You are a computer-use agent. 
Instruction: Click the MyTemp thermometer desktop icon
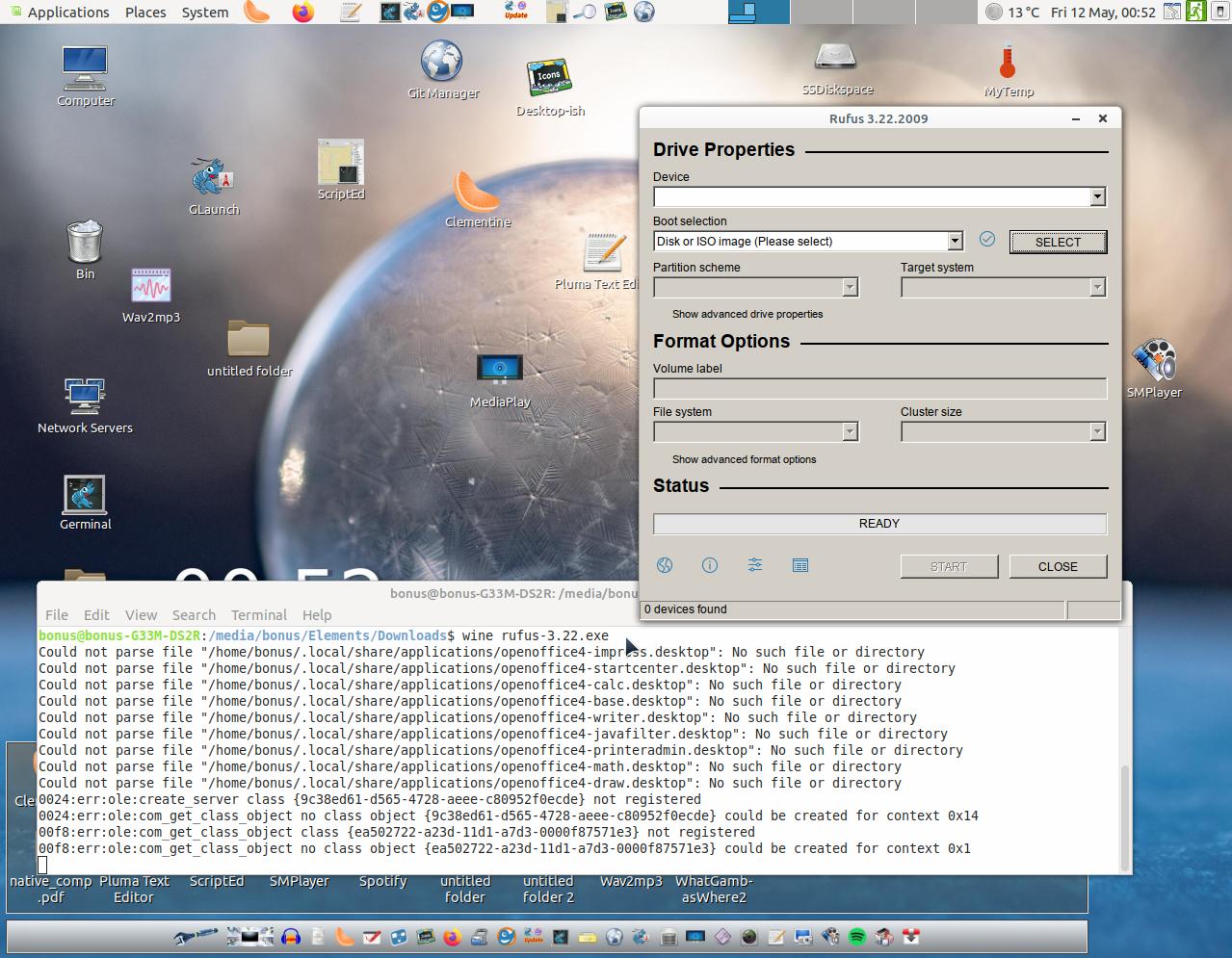tap(1008, 63)
